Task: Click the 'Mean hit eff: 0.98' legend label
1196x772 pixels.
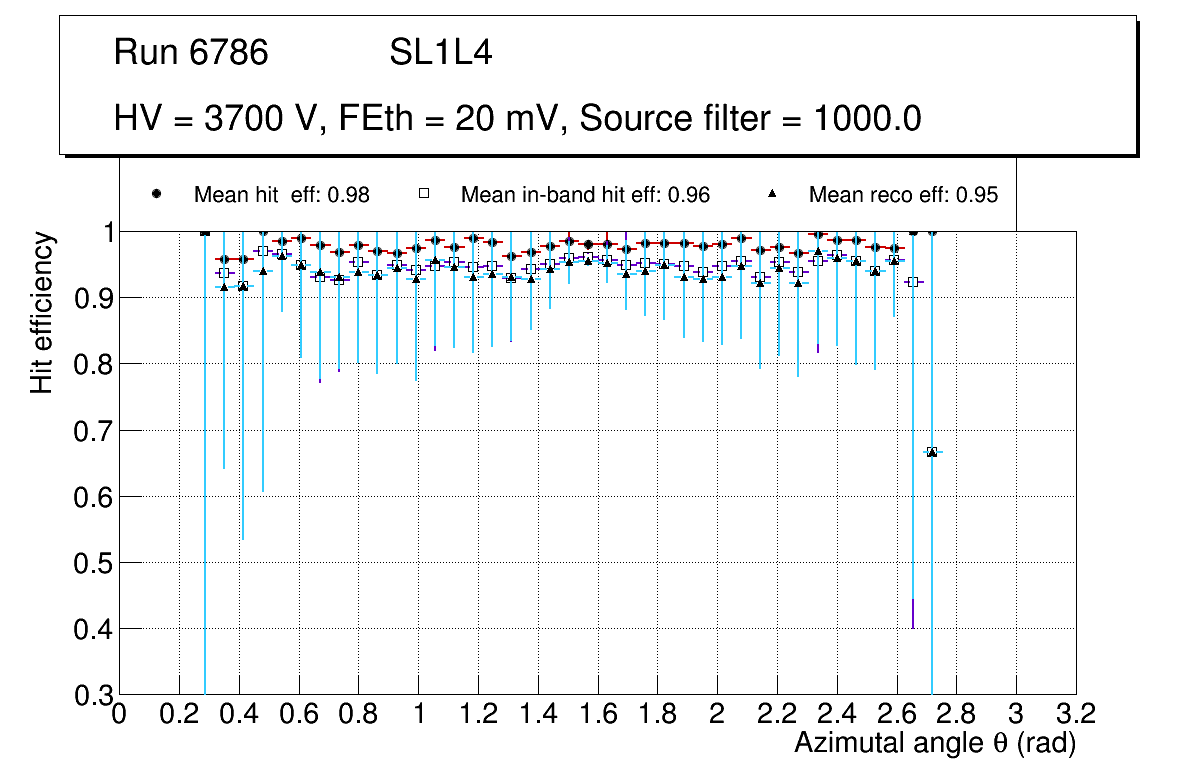Action: click(x=281, y=195)
